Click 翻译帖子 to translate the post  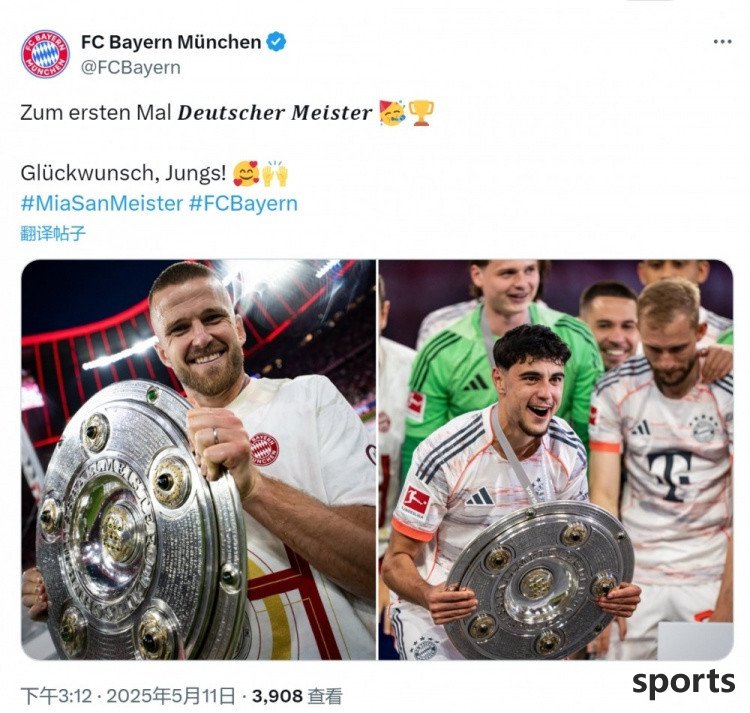click(x=53, y=233)
